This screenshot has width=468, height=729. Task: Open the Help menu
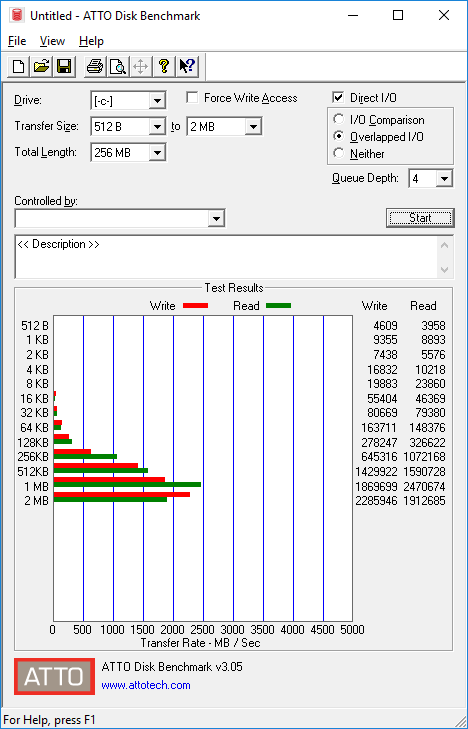(91, 41)
